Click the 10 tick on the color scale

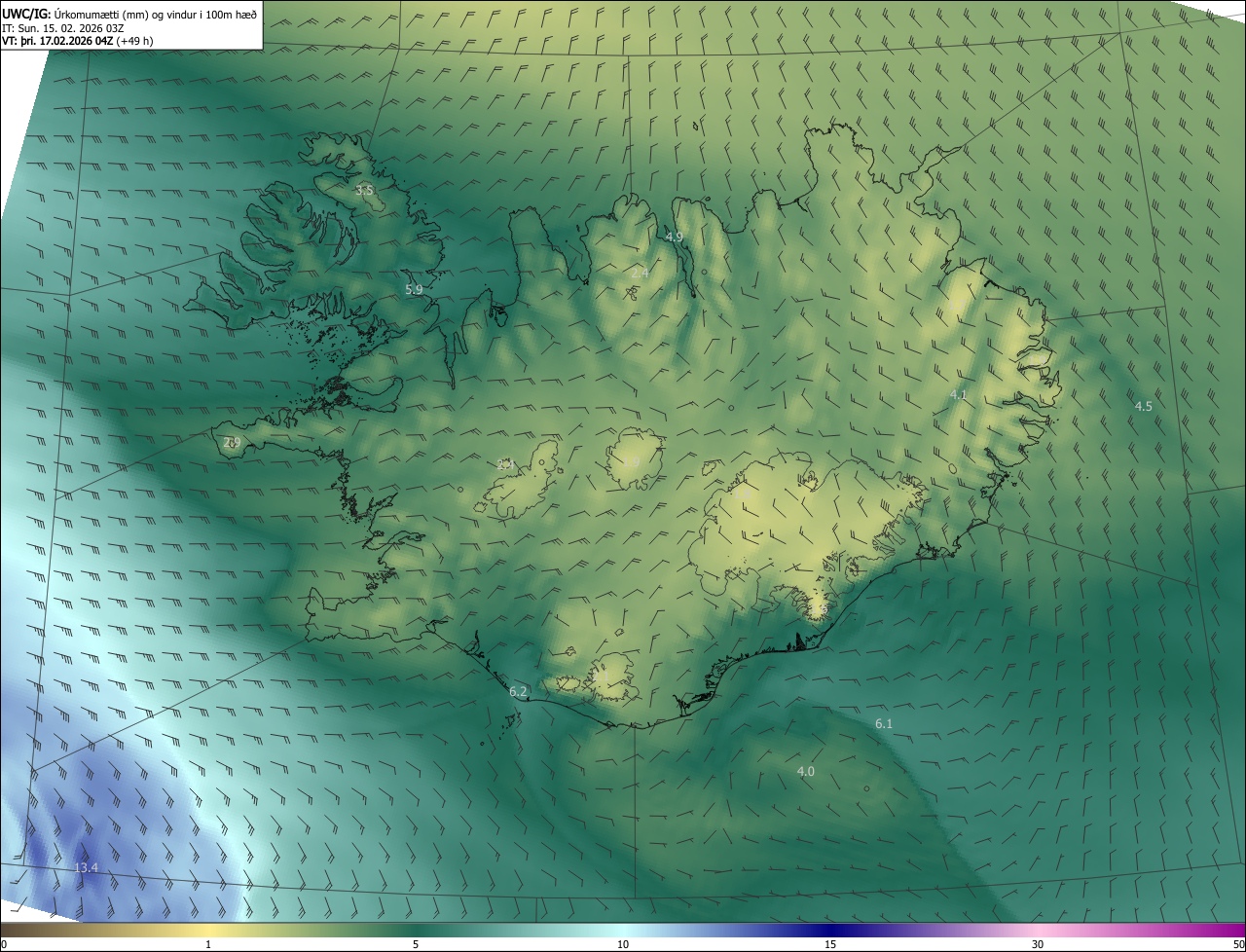click(x=623, y=944)
